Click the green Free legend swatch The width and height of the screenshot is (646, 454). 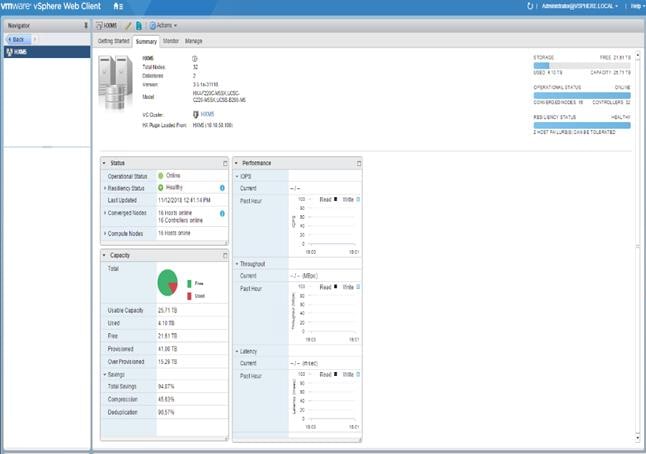pyautogui.click(x=189, y=283)
